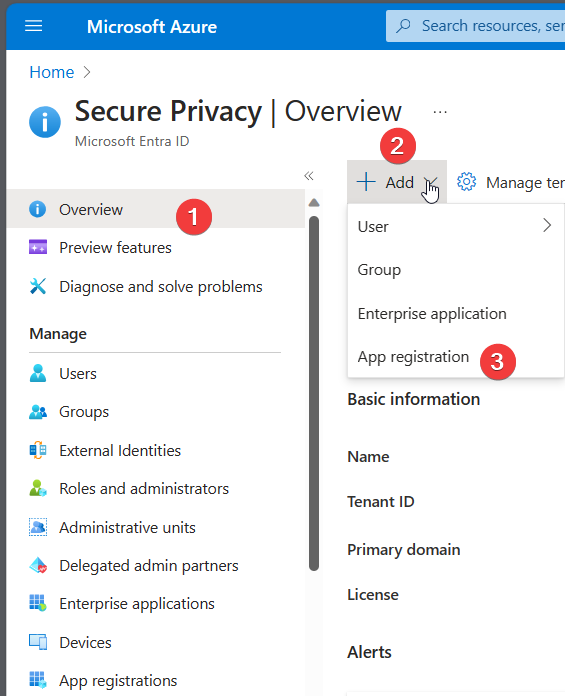This screenshot has height=696, width=565.
Task: Click the plus icon beside Add
Action: [366, 182]
